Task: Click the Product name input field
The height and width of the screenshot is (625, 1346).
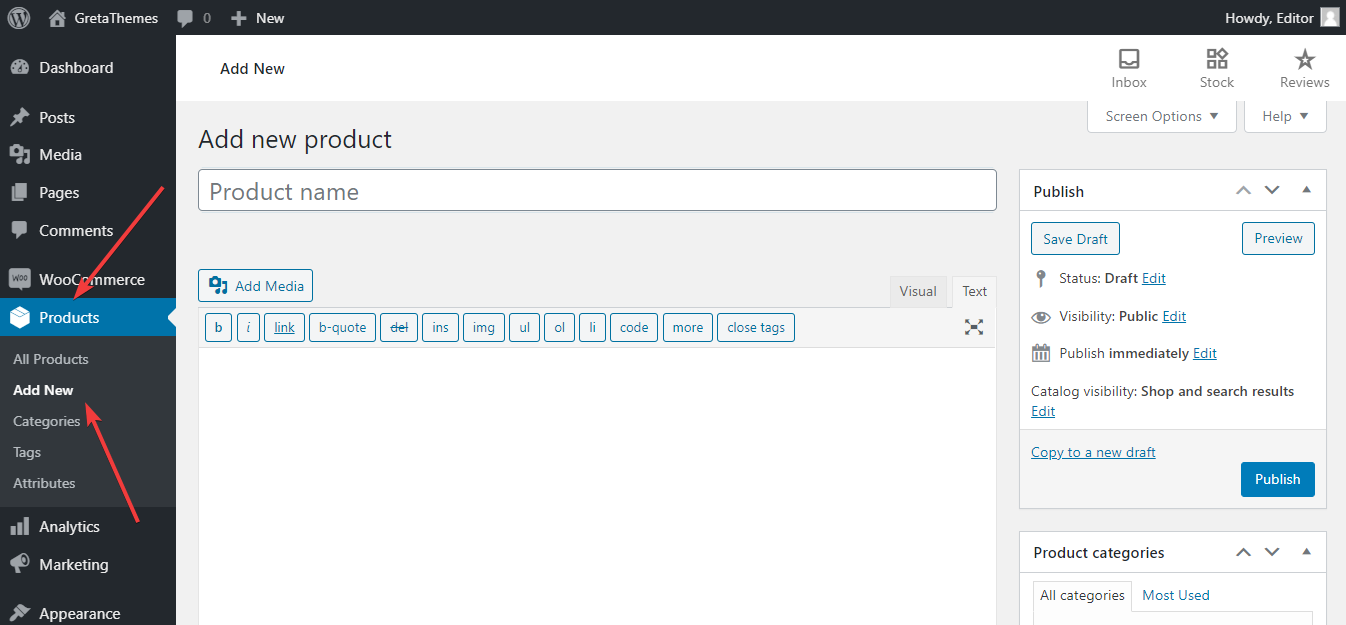Action: pos(597,191)
